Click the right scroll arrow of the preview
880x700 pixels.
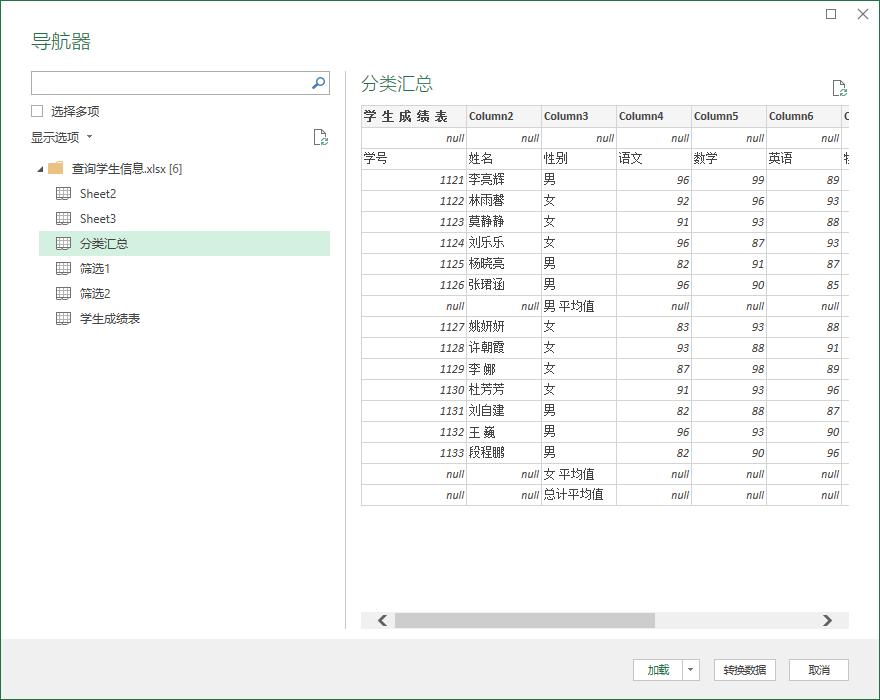click(x=826, y=621)
